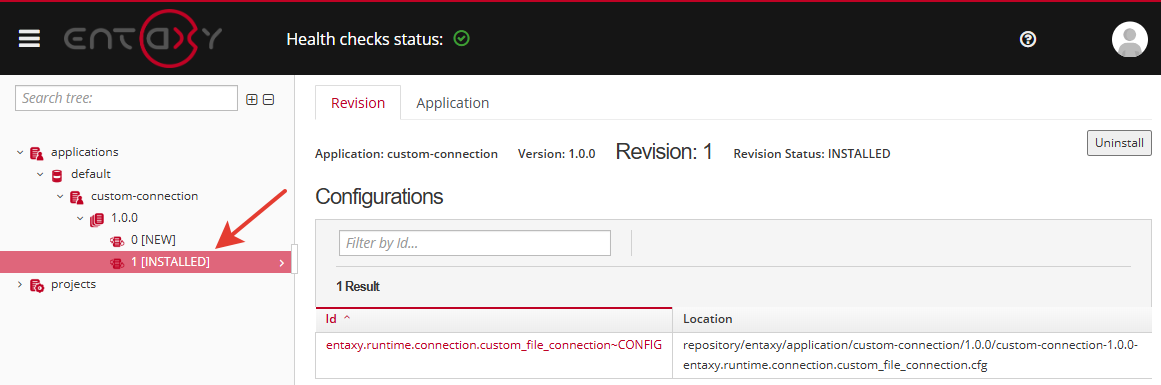Collapse the default tree node
The image size is (1161, 385).
pyautogui.click(x=40, y=175)
